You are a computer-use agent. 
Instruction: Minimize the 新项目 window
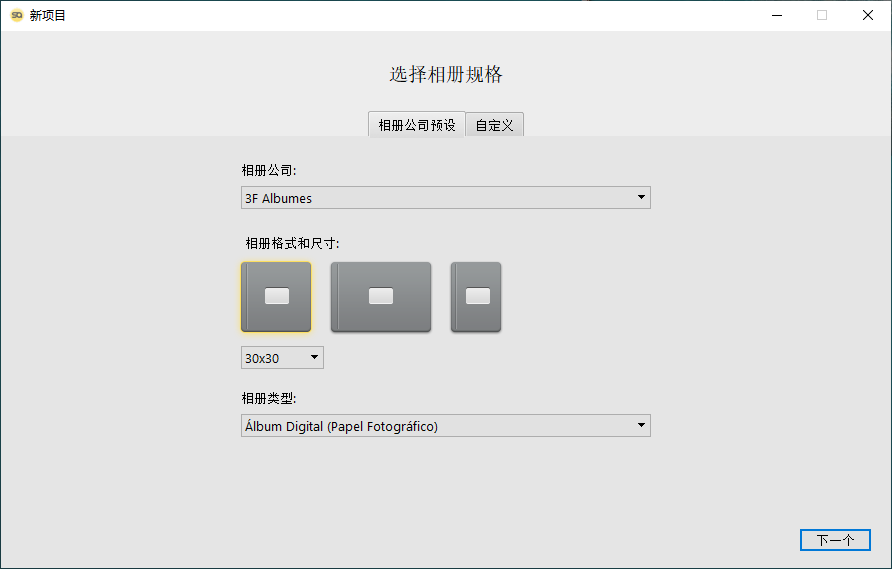pyautogui.click(x=777, y=15)
